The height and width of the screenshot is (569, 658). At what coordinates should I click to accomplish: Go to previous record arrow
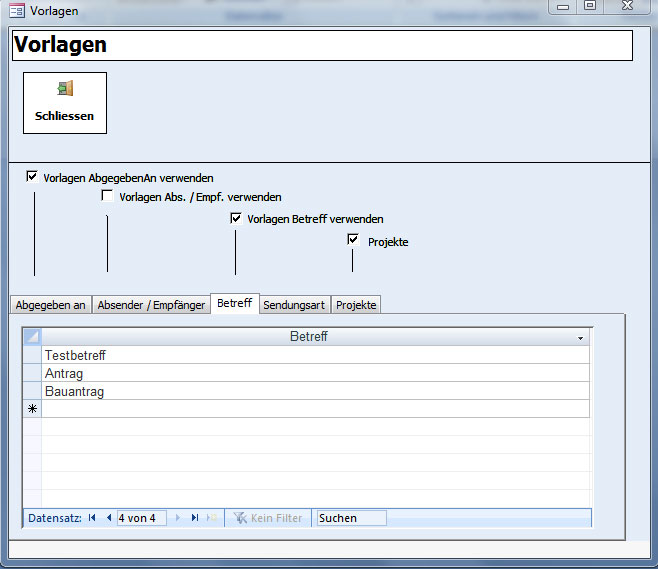[109, 518]
